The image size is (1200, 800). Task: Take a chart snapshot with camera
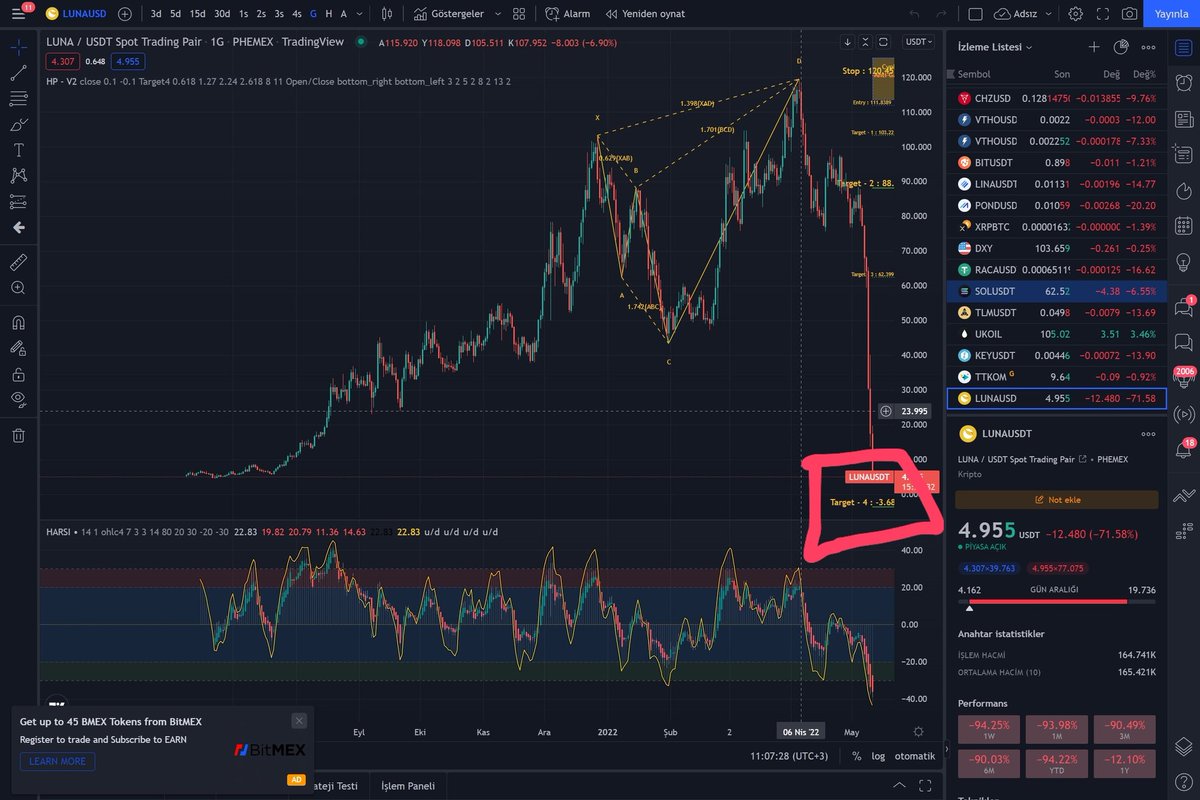click(1129, 14)
